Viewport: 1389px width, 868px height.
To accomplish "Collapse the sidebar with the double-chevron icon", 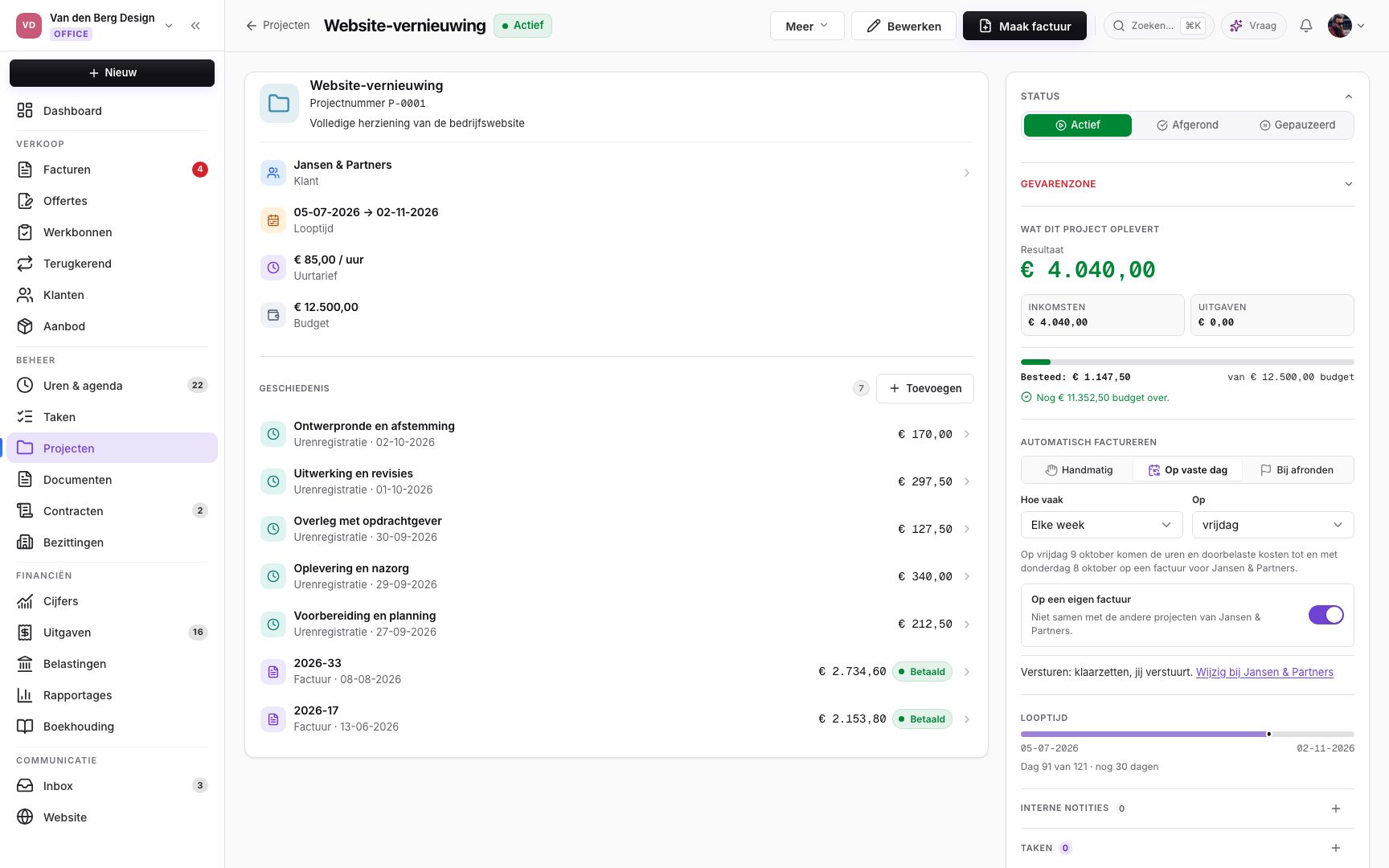I will 195,26.
